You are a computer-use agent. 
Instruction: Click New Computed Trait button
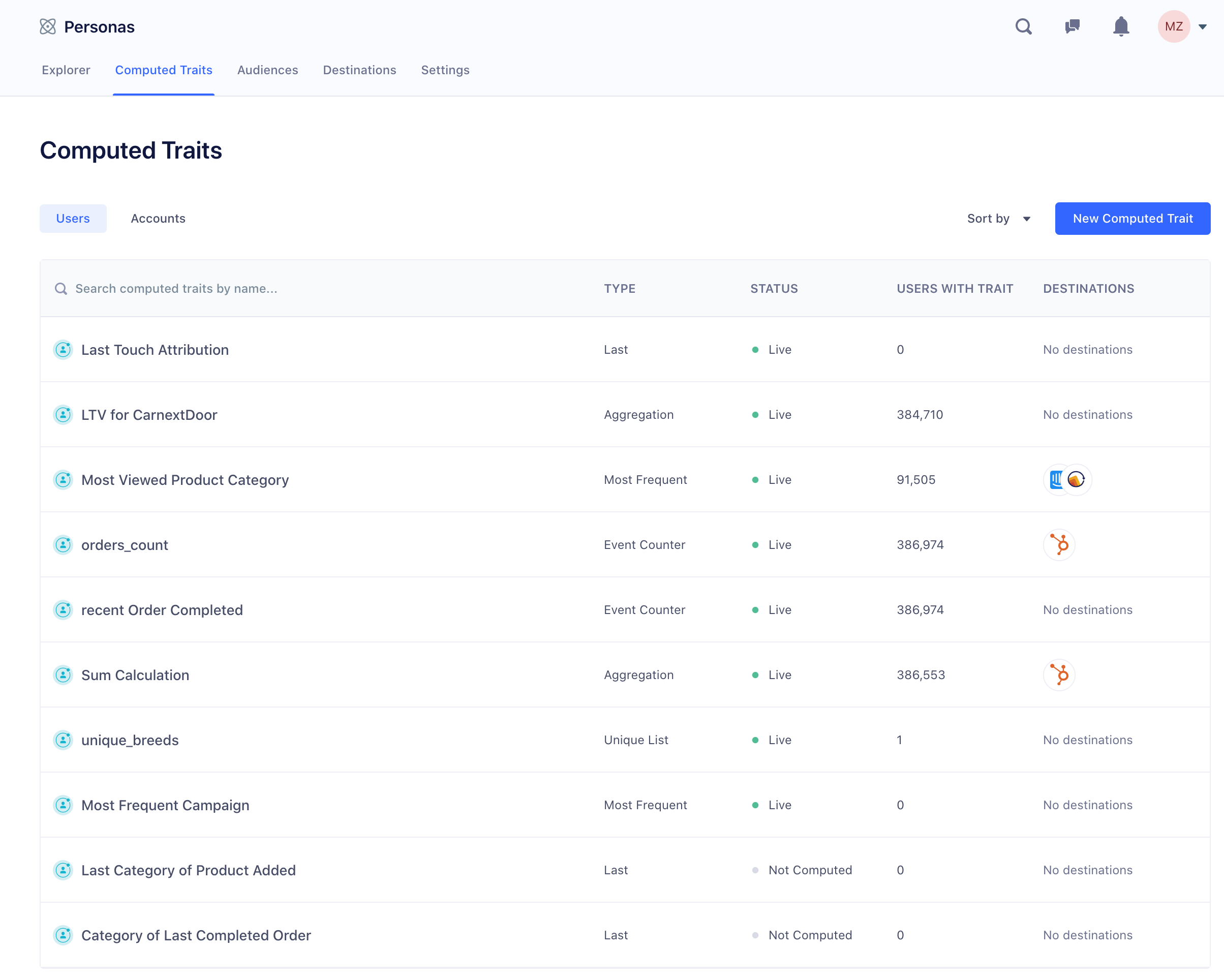point(1132,219)
